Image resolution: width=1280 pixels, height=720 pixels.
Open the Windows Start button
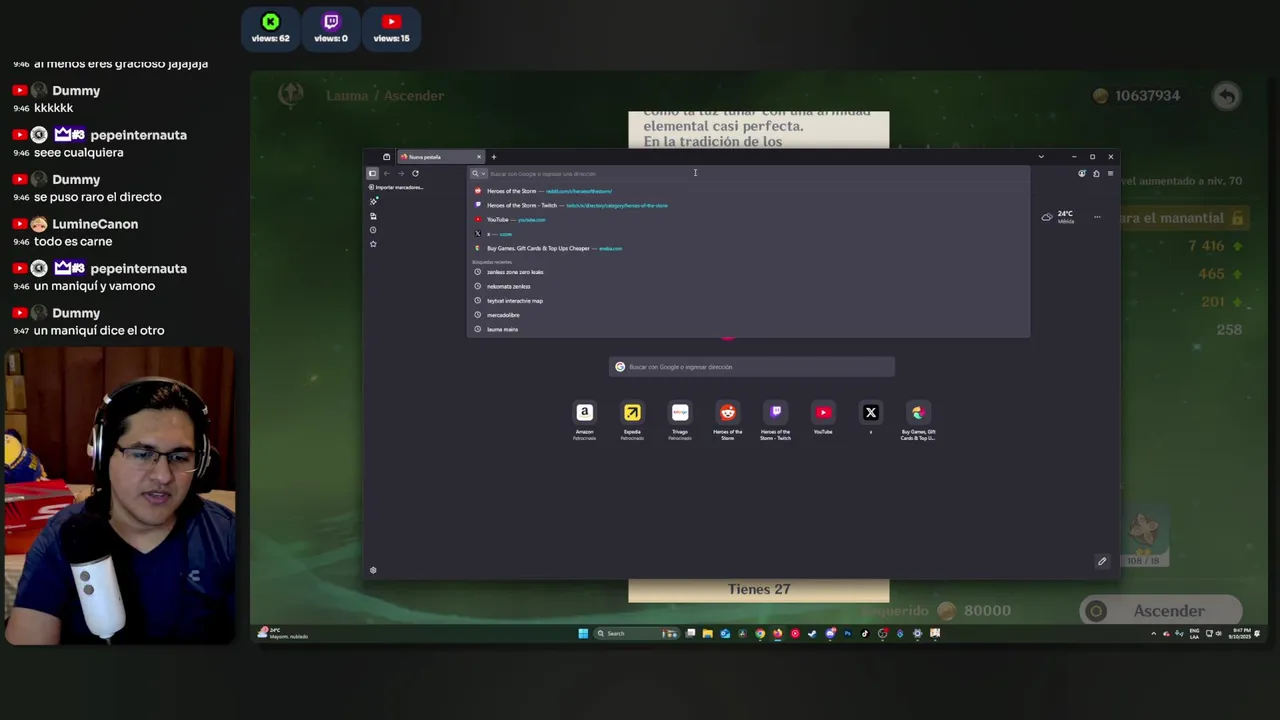583,633
